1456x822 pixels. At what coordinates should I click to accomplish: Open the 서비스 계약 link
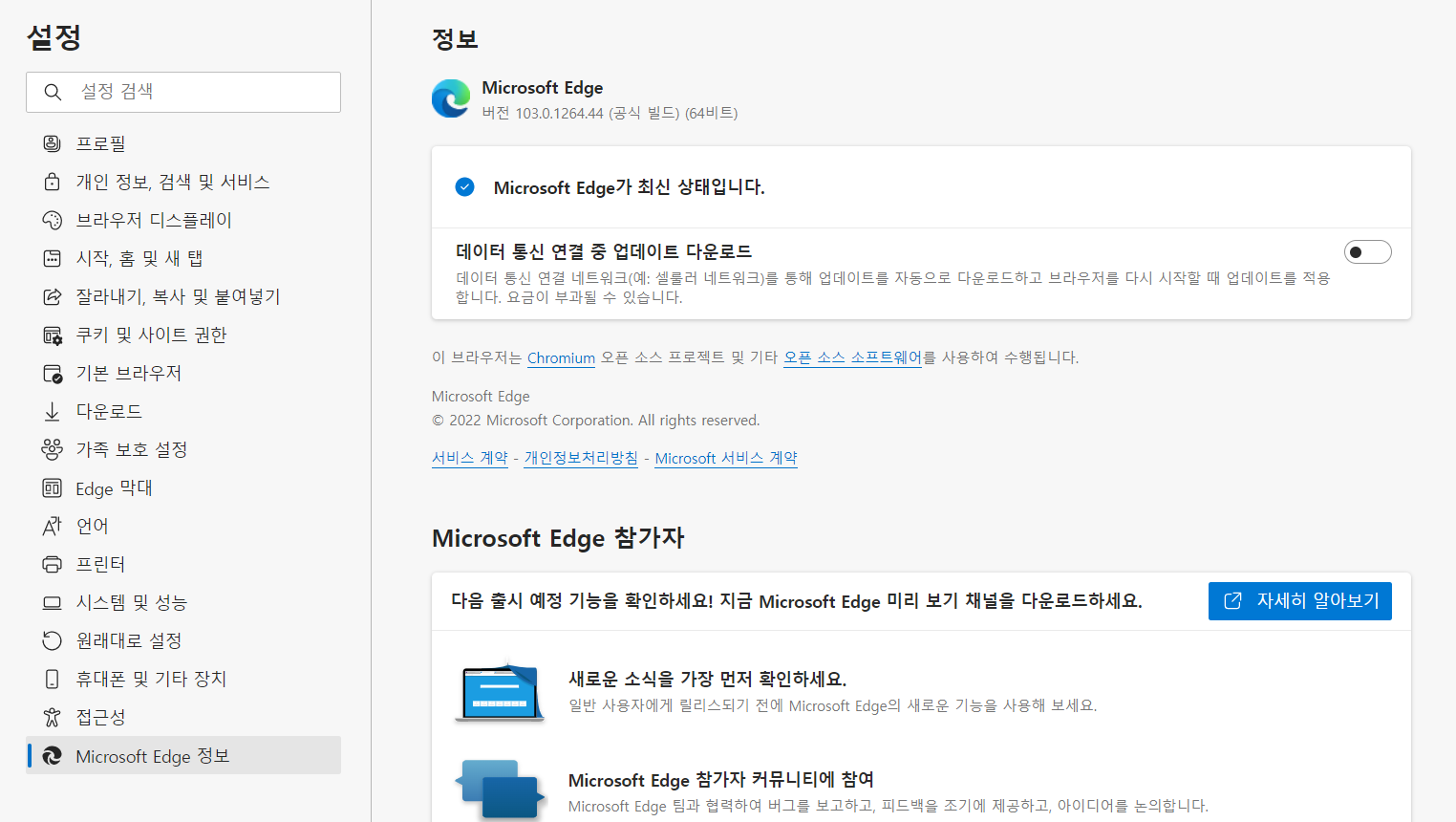click(x=470, y=458)
